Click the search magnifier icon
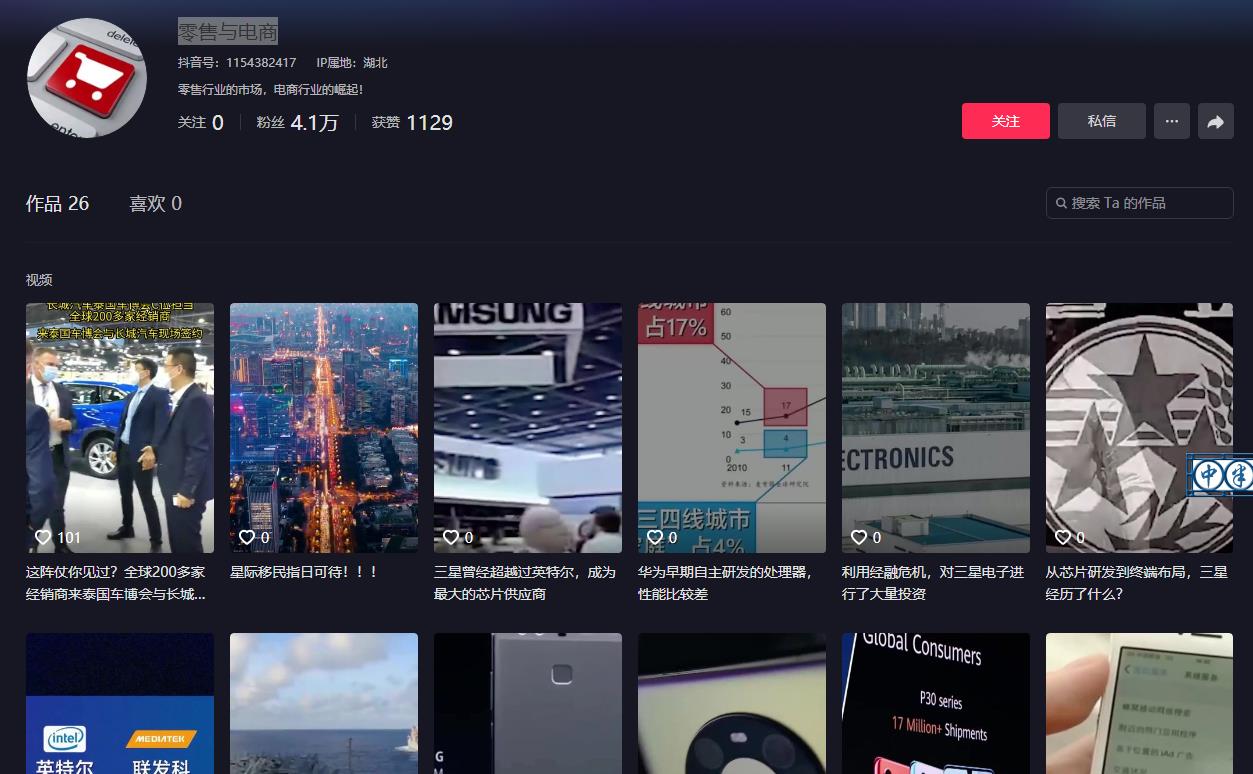1253x774 pixels. [1061, 203]
